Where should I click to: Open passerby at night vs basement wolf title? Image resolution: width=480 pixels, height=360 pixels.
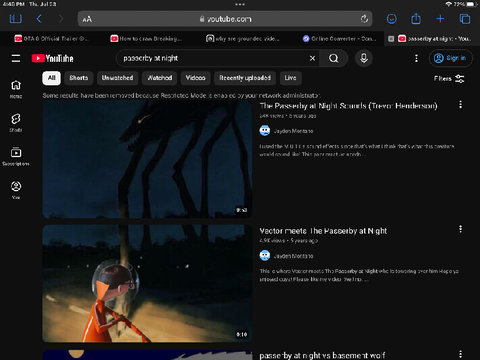[x=322, y=355]
